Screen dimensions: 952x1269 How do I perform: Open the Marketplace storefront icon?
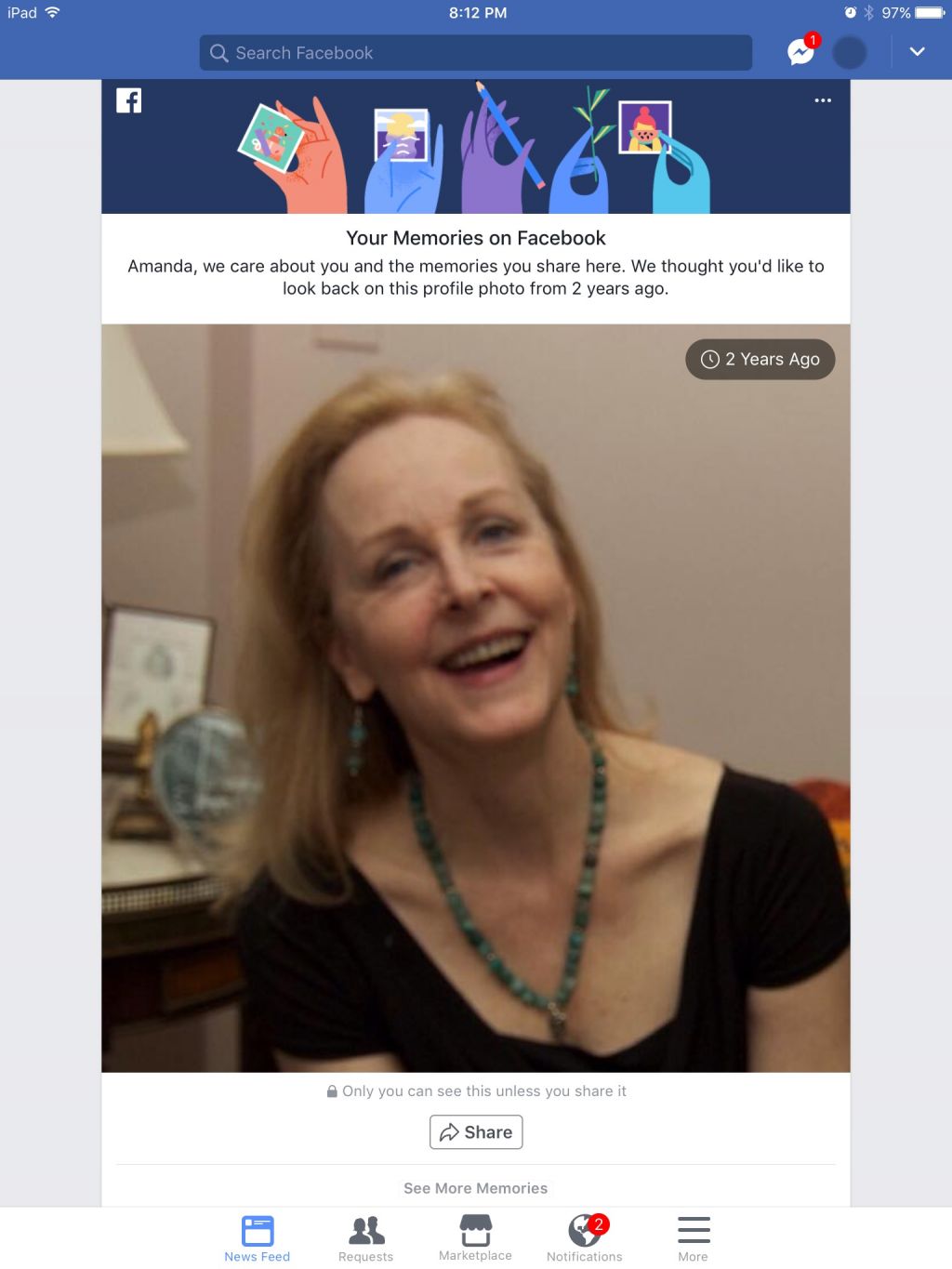click(476, 1230)
